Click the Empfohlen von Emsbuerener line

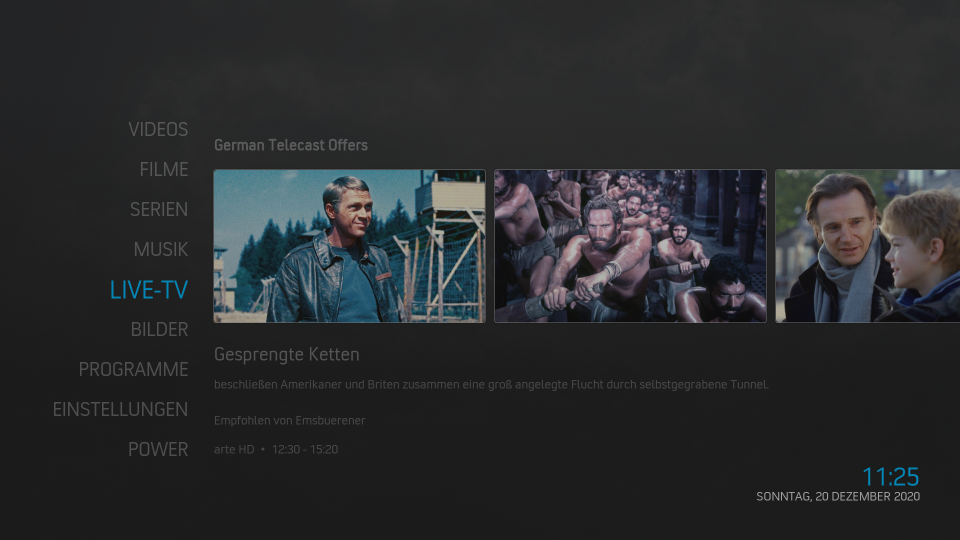click(289, 421)
